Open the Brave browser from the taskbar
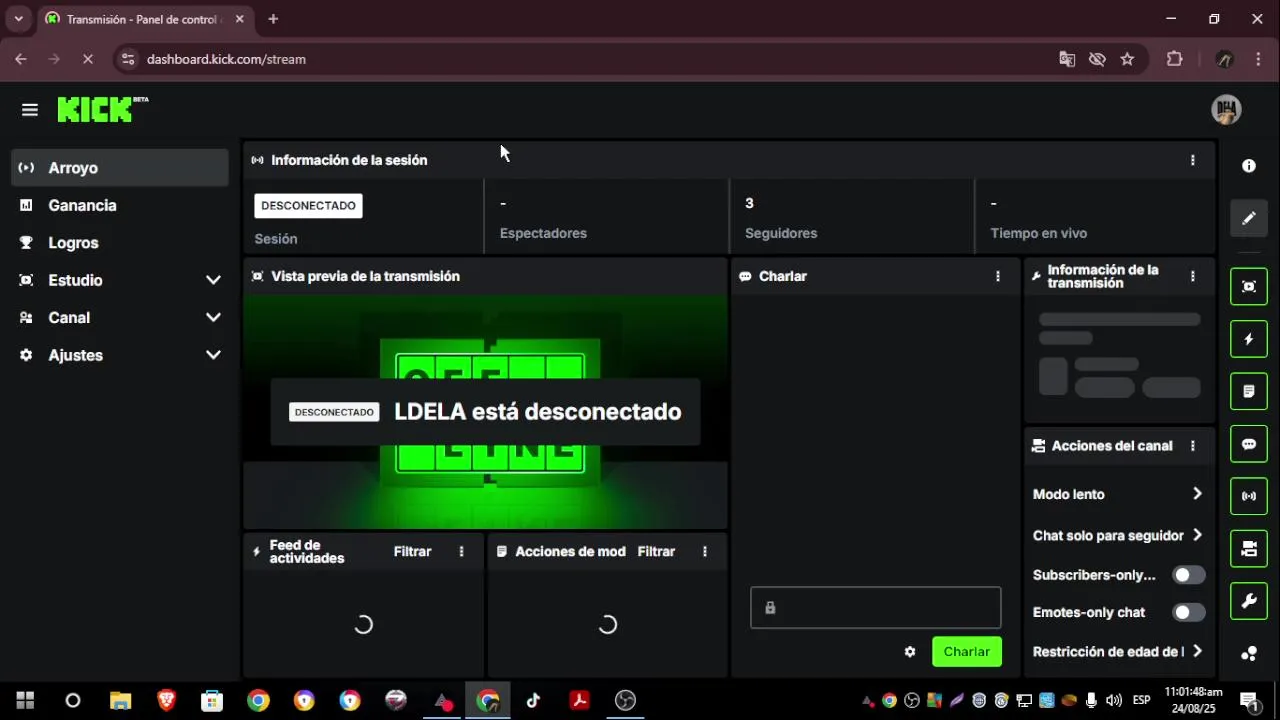Screen dimensions: 1280x720 pyautogui.click(x=166, y=700)
